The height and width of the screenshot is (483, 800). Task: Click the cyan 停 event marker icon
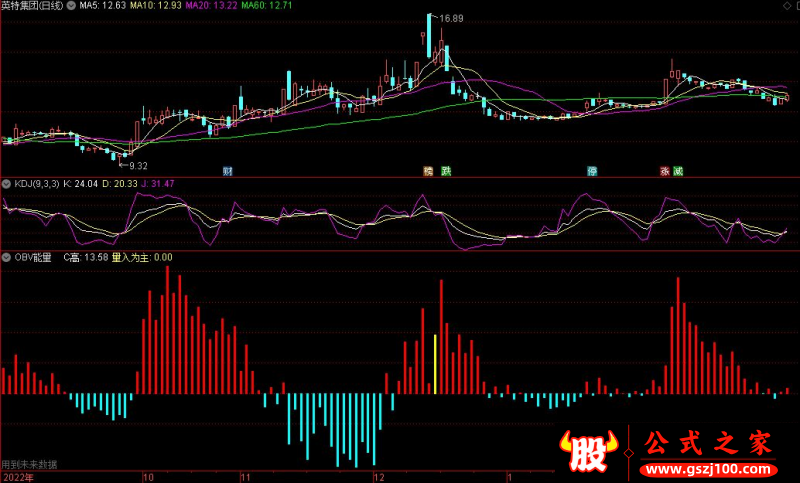coord(592,171)
